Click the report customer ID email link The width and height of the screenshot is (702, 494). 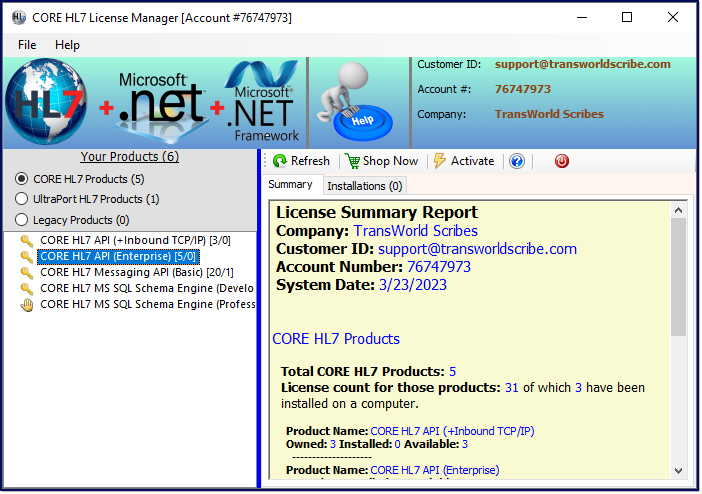(x=477, y=249)
